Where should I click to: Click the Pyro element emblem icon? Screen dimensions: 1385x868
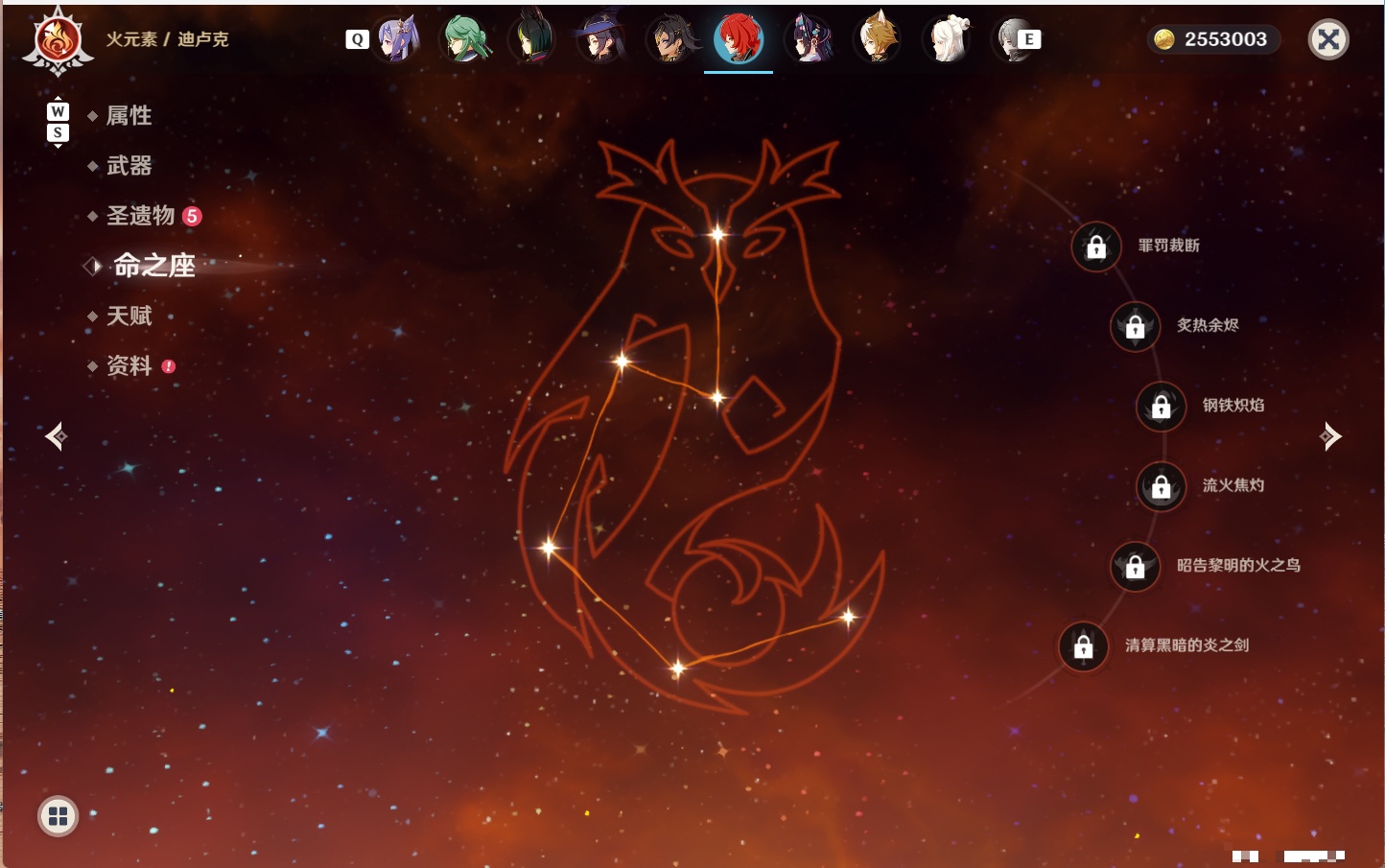pyautogui.click(x=58, y=40)
